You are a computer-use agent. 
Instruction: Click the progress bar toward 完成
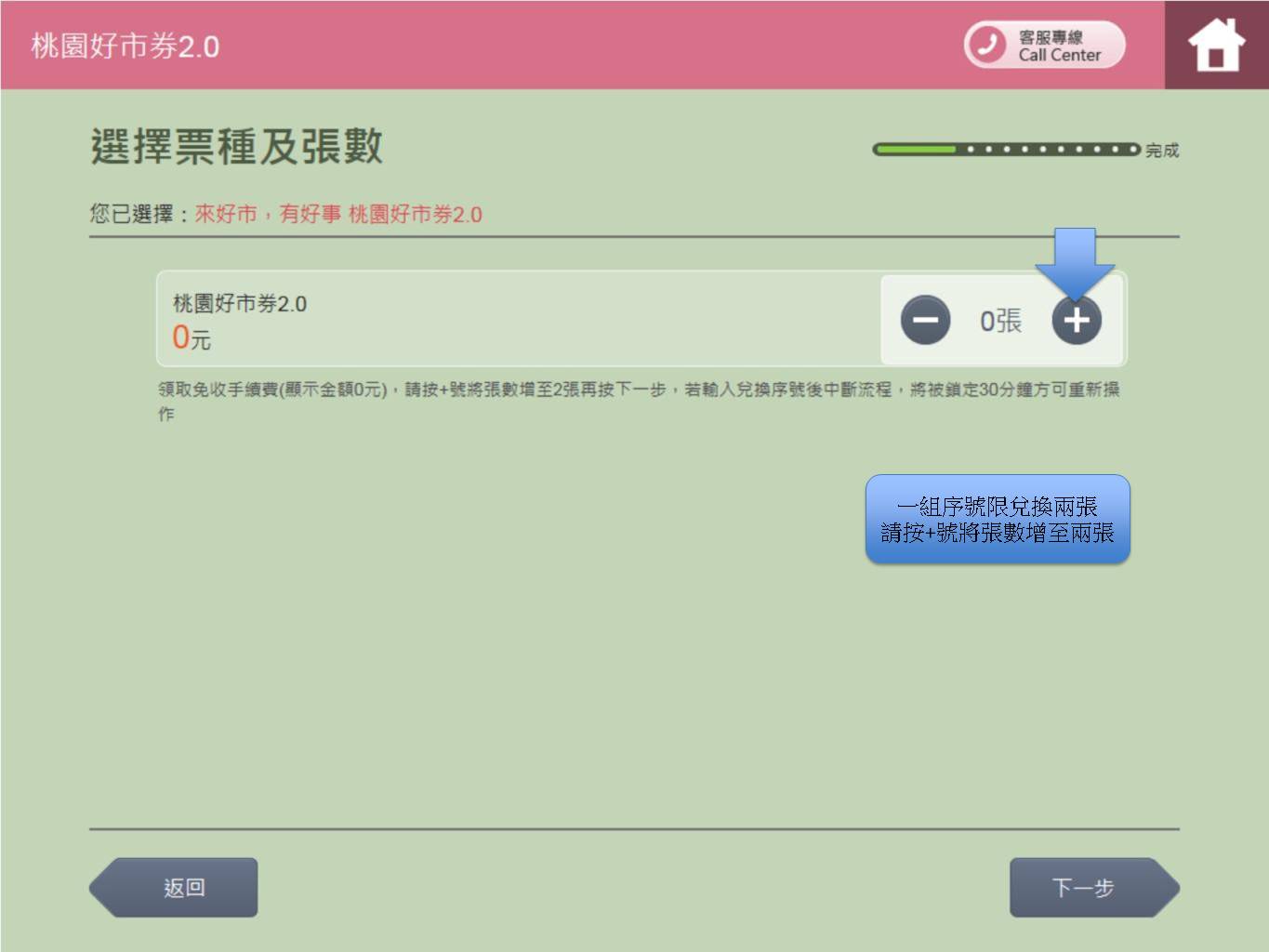(1006, 149)
